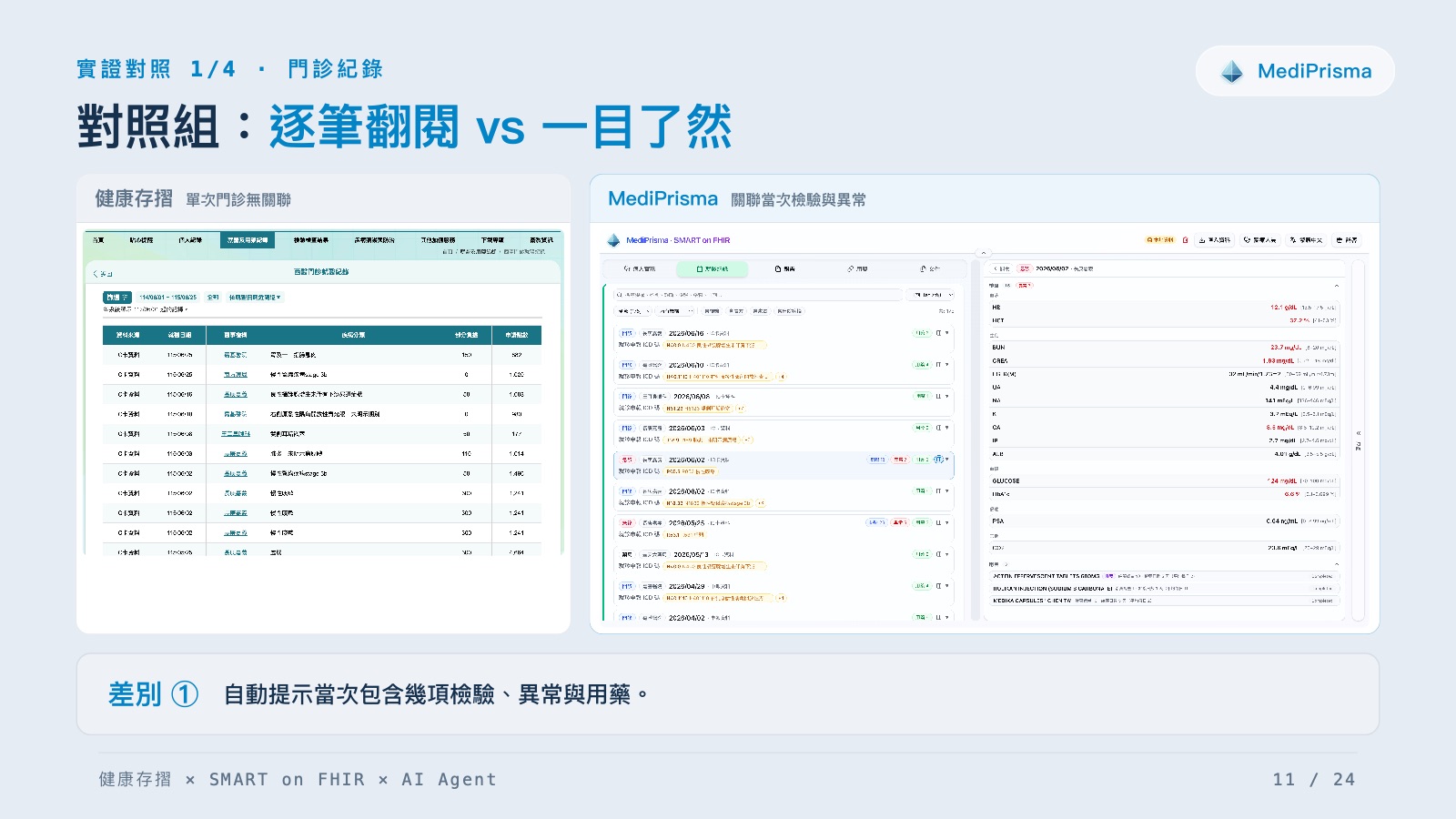Select the 2026/06/10 encounter card
1456x819 pixels.
tap(784, 370)
